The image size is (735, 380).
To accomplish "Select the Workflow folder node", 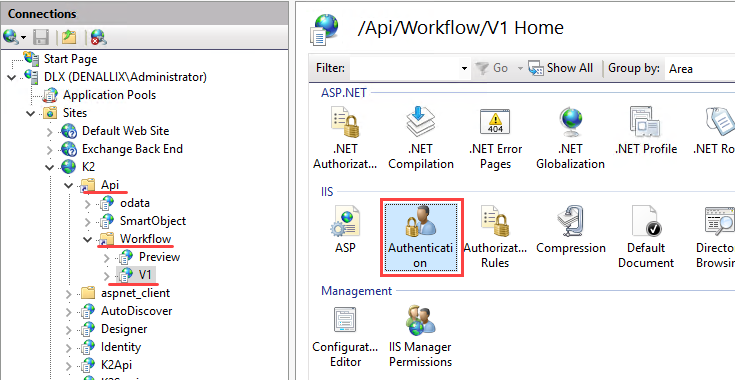I will 145,239.
